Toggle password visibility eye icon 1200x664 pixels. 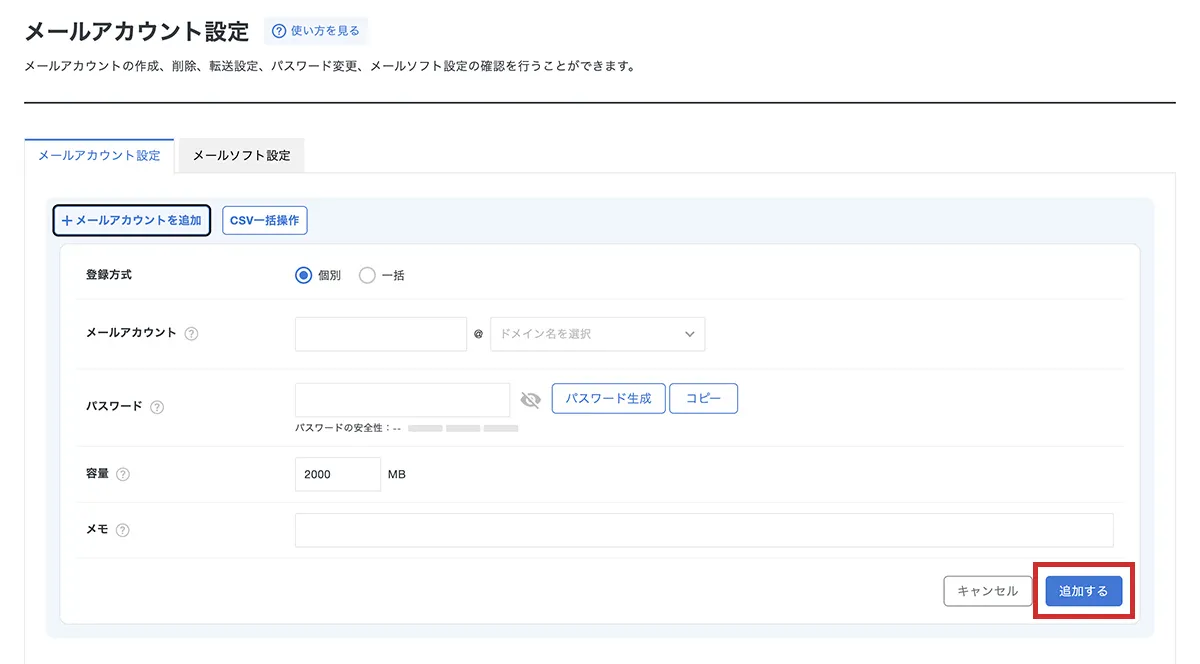click(x=531, y=400)
